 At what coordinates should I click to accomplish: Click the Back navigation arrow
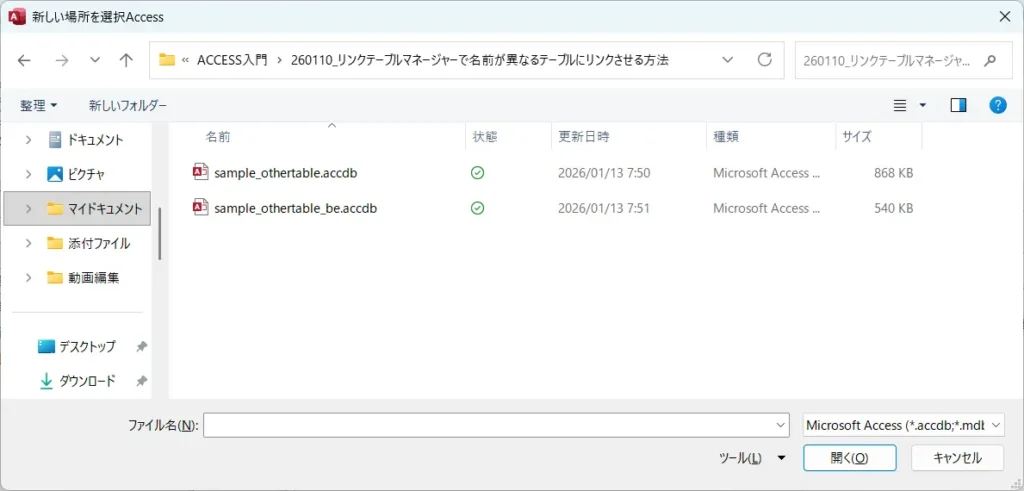(24, 60)
